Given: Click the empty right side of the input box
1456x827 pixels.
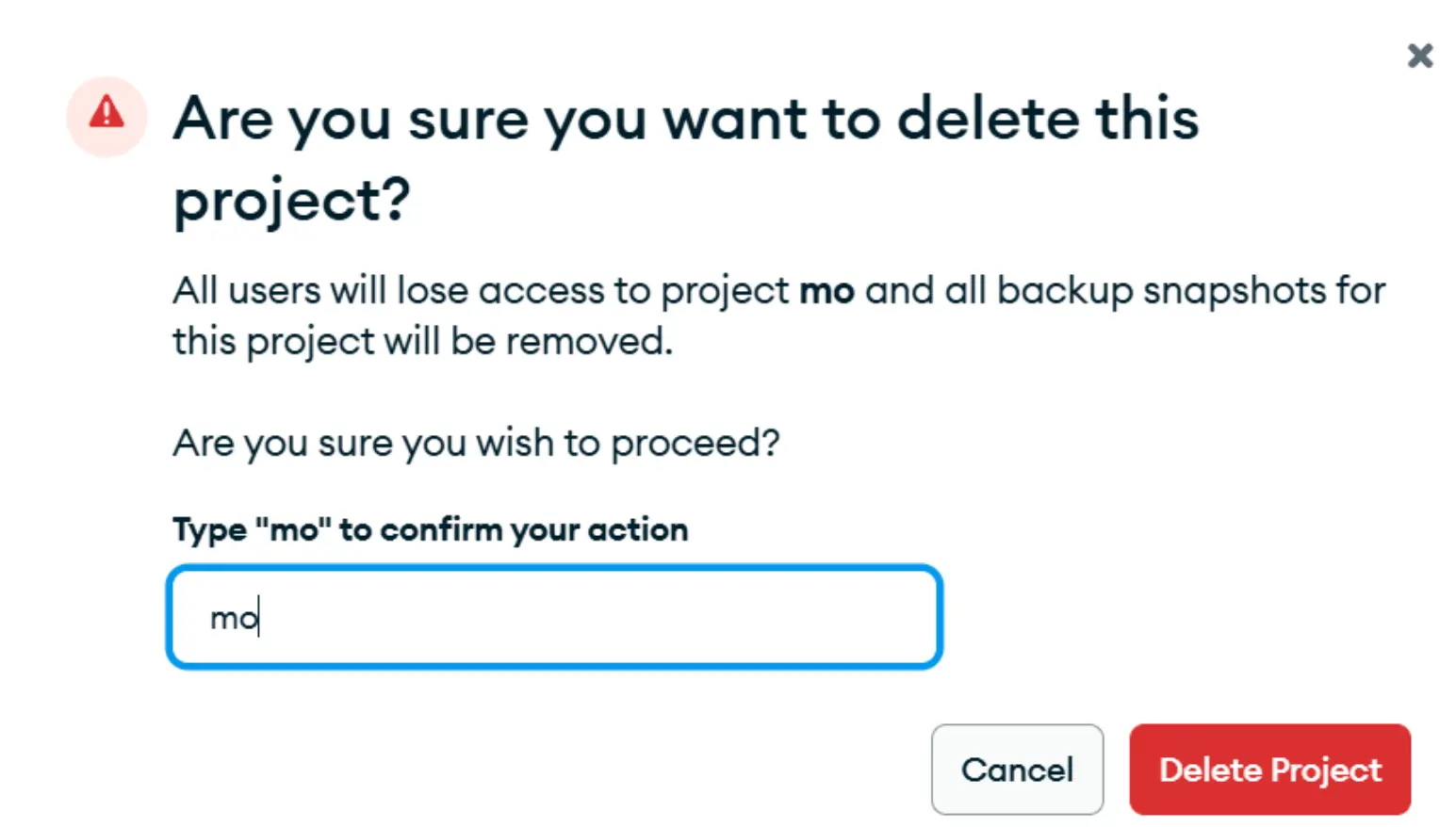Looking at the screenshot, I should pos(754,618).
